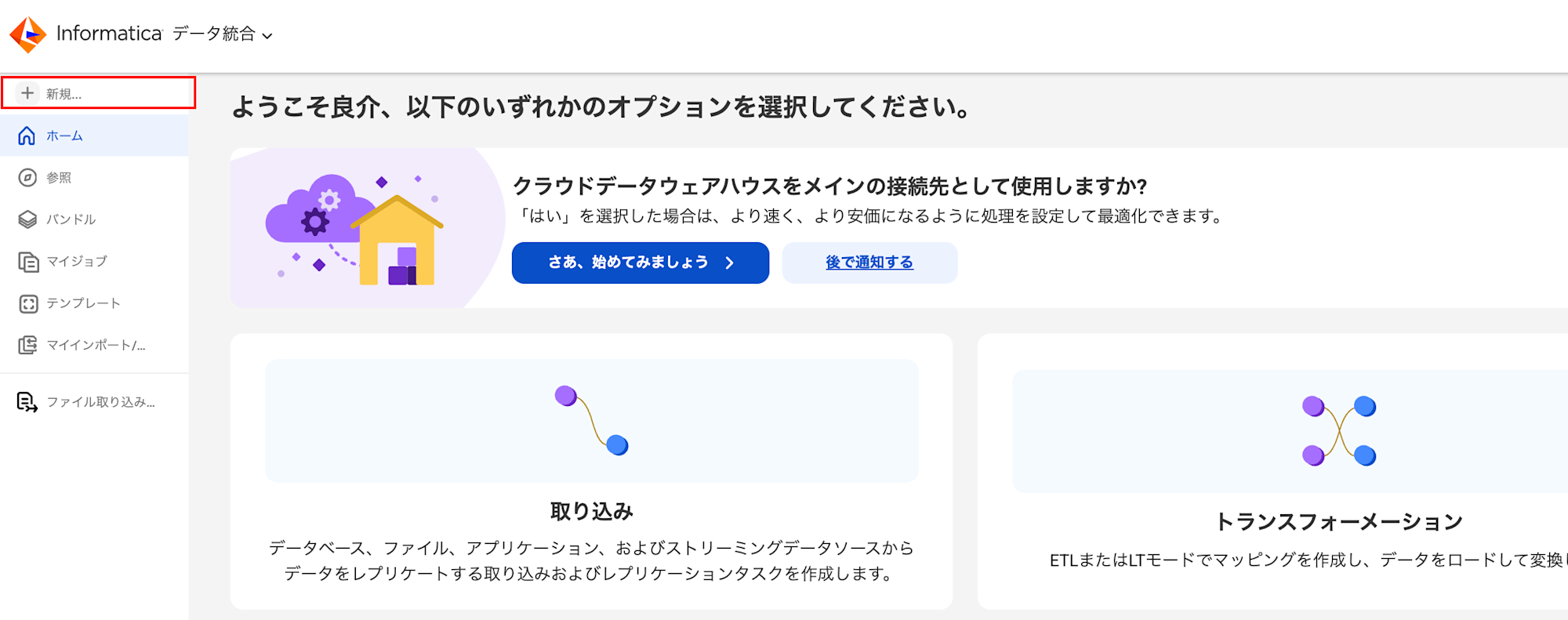This screenshot has width=1568, height=620.
Task: Select the テンプレート sidebar icon
Action: coord(27,303)
